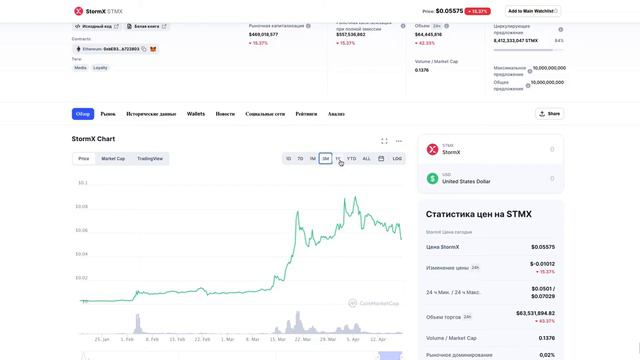The image size is (640, 360).
Task: Set chart range to YTD
Action: (351, 158)
